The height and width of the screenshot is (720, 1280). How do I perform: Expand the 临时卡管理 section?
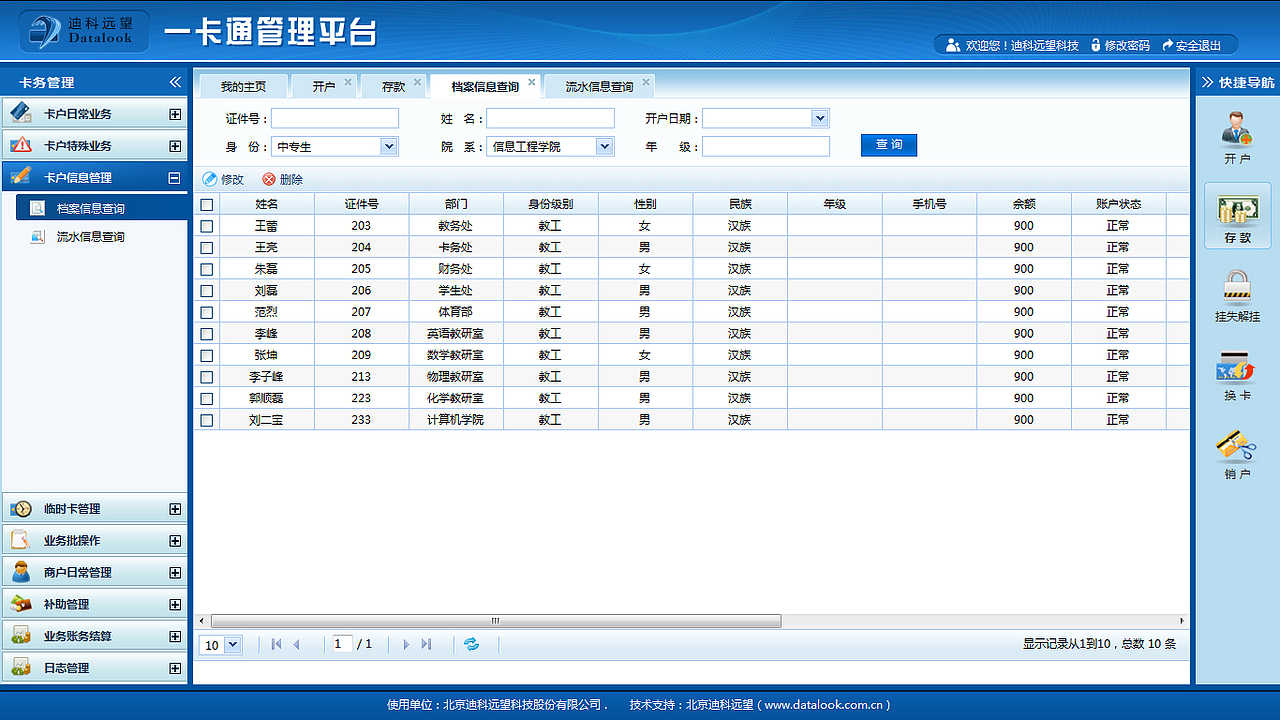tap(175, 509)
